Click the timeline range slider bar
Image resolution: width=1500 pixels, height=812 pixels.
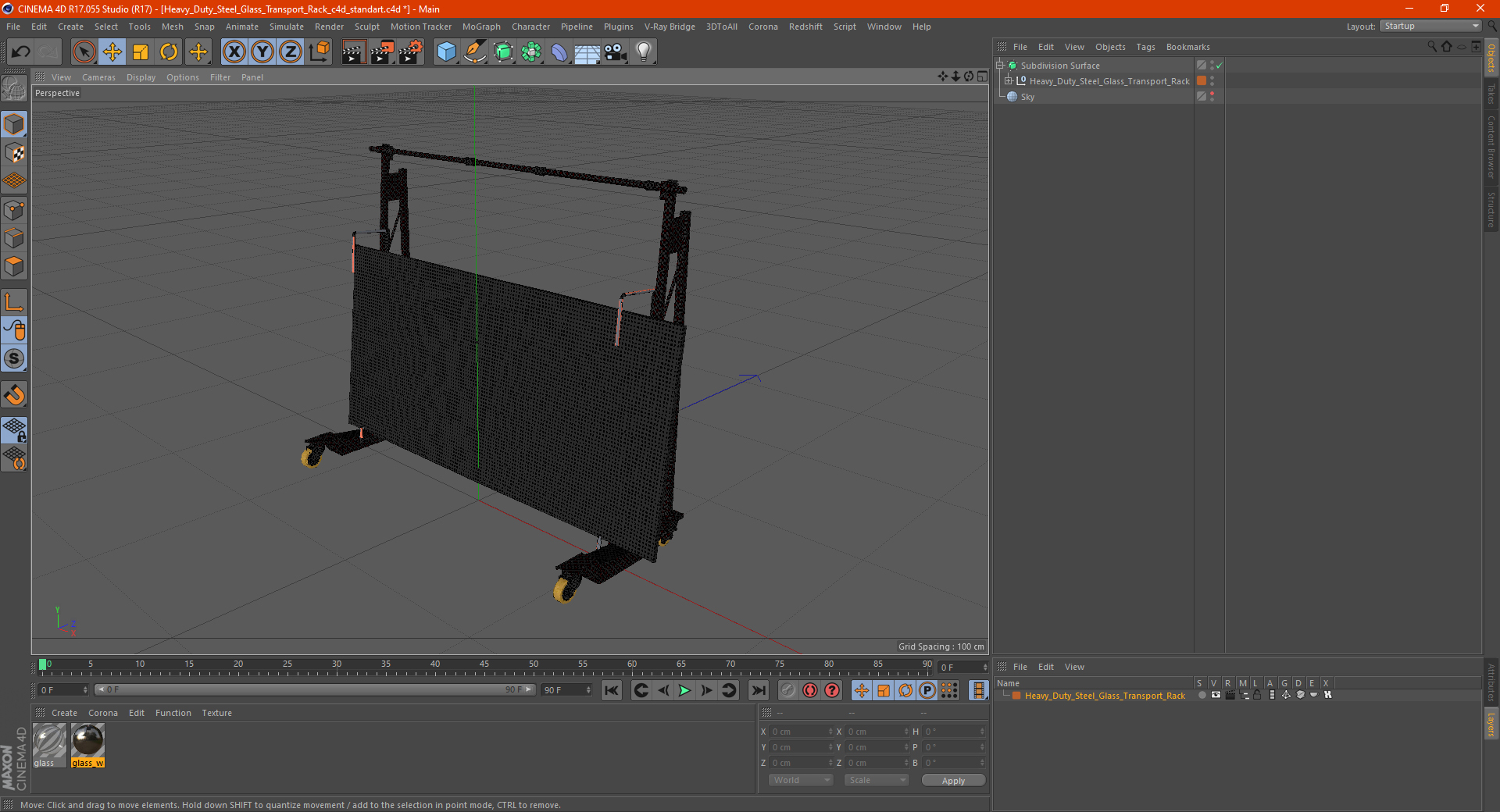tap(315, 689)
